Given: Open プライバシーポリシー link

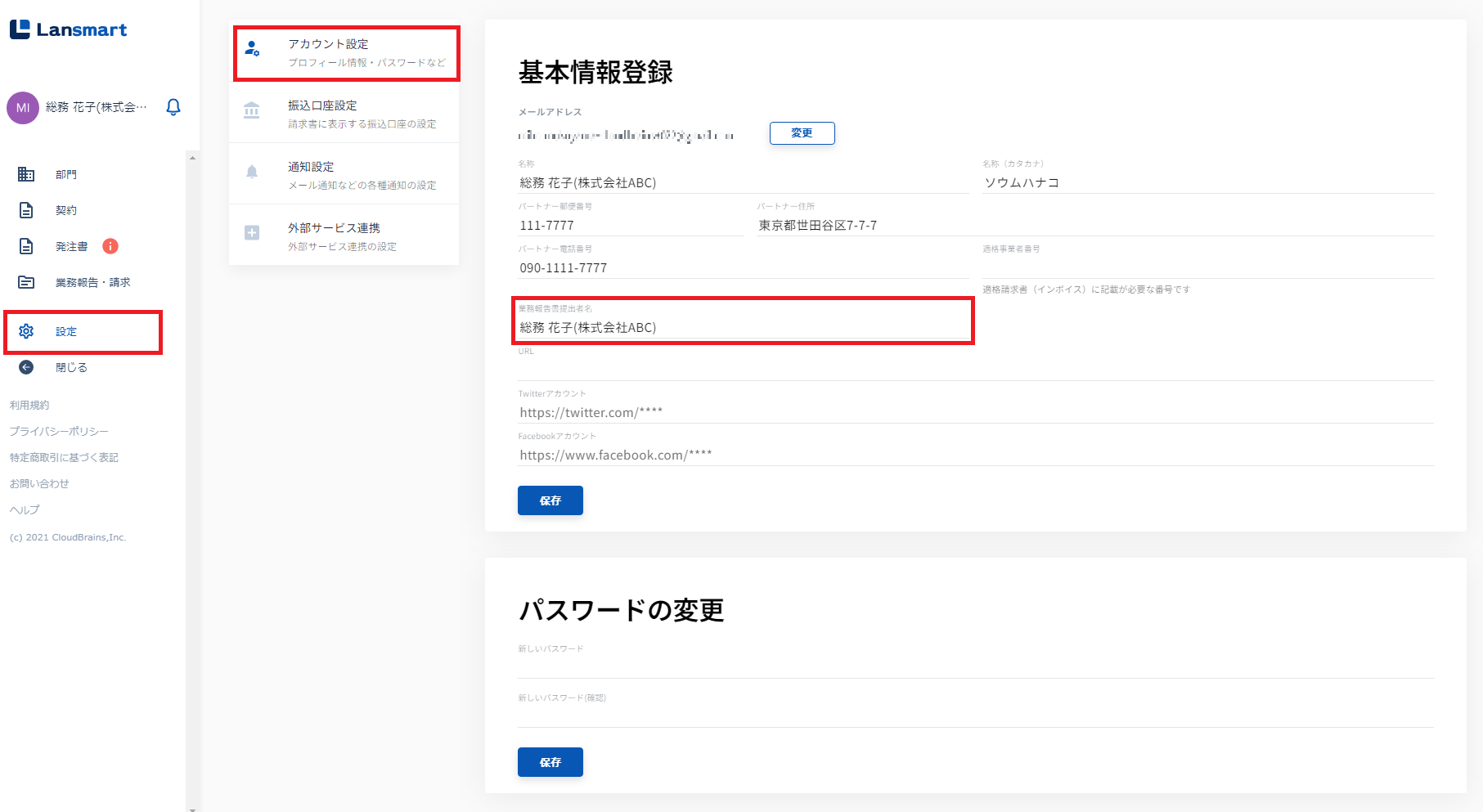Looking at the screenshot, I should click(x=59, y=431).
